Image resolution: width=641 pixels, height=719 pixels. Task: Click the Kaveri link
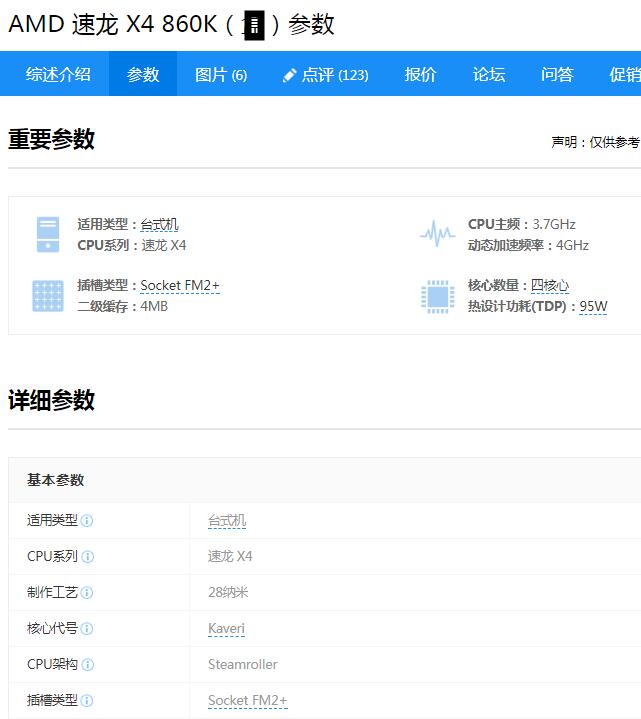227,628
